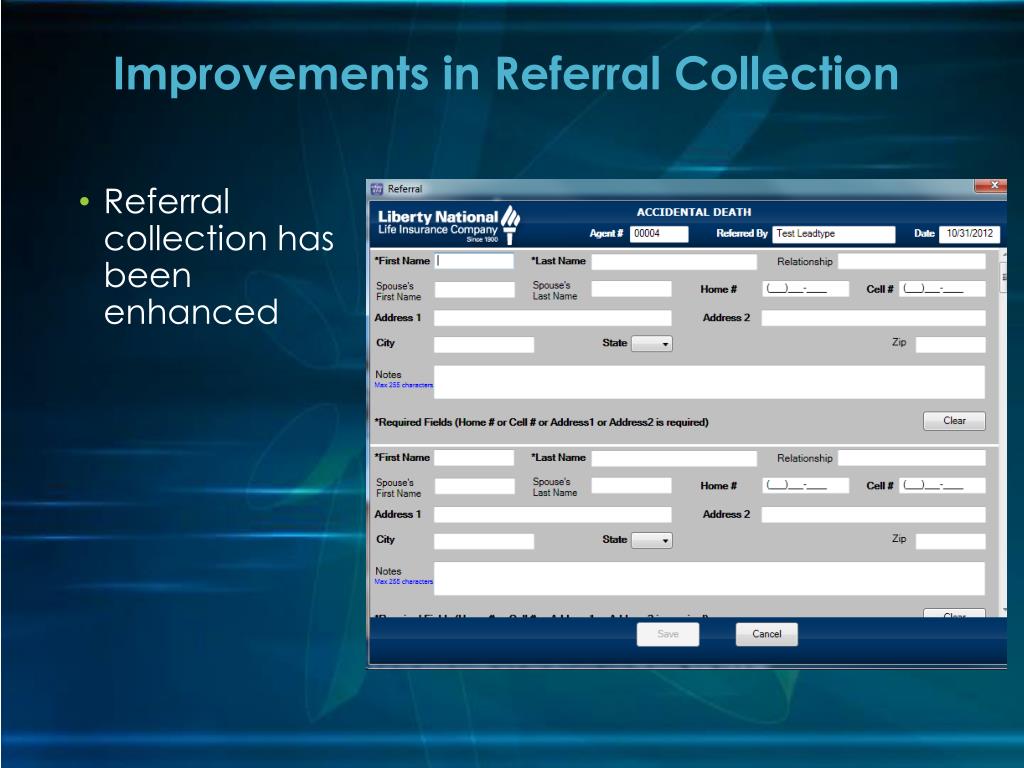1024x768 pixels.
Task: Open the second referral's State dropdown
Action: tap(652, 541)
